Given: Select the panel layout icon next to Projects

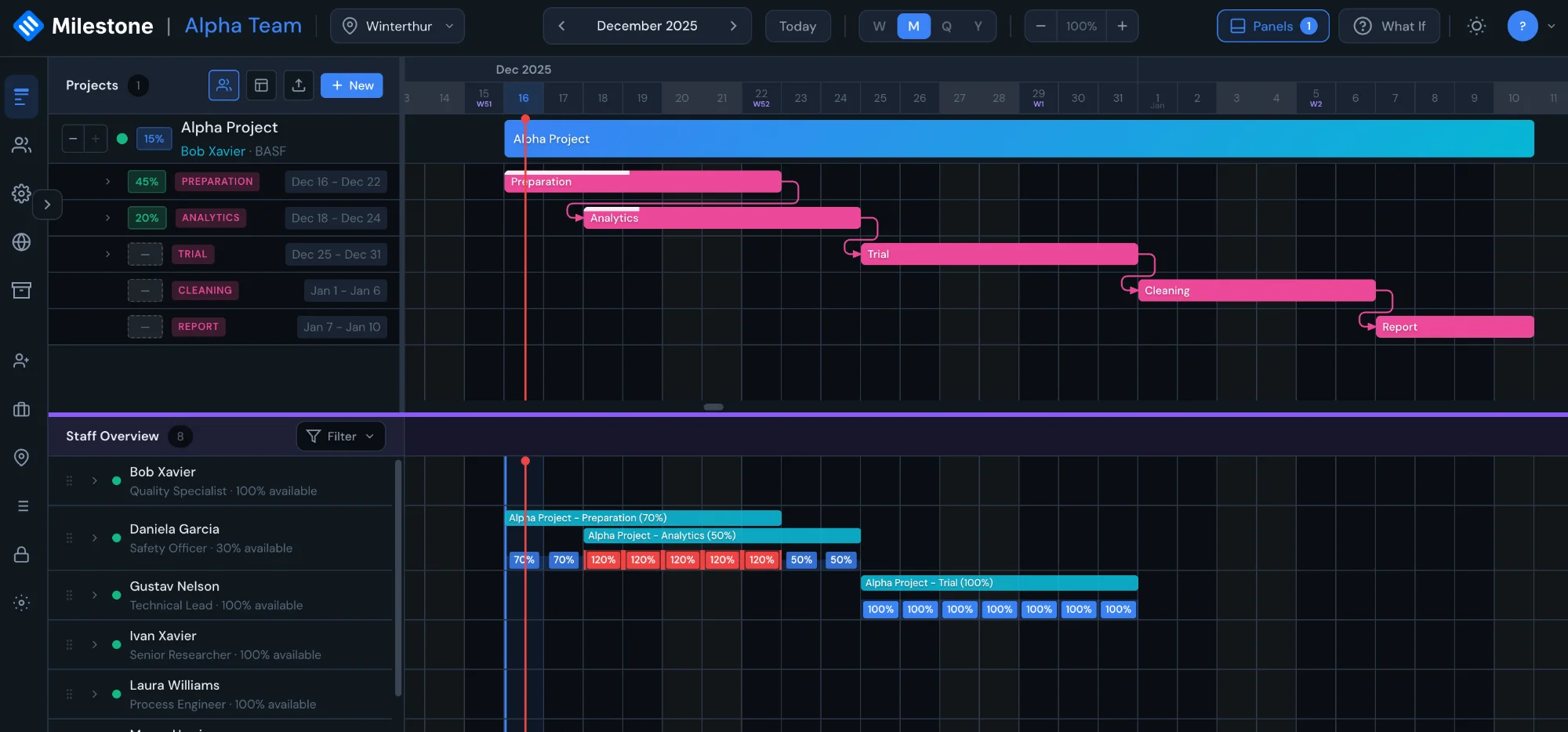Looking at the screenshot, I should tap(261, 85).
